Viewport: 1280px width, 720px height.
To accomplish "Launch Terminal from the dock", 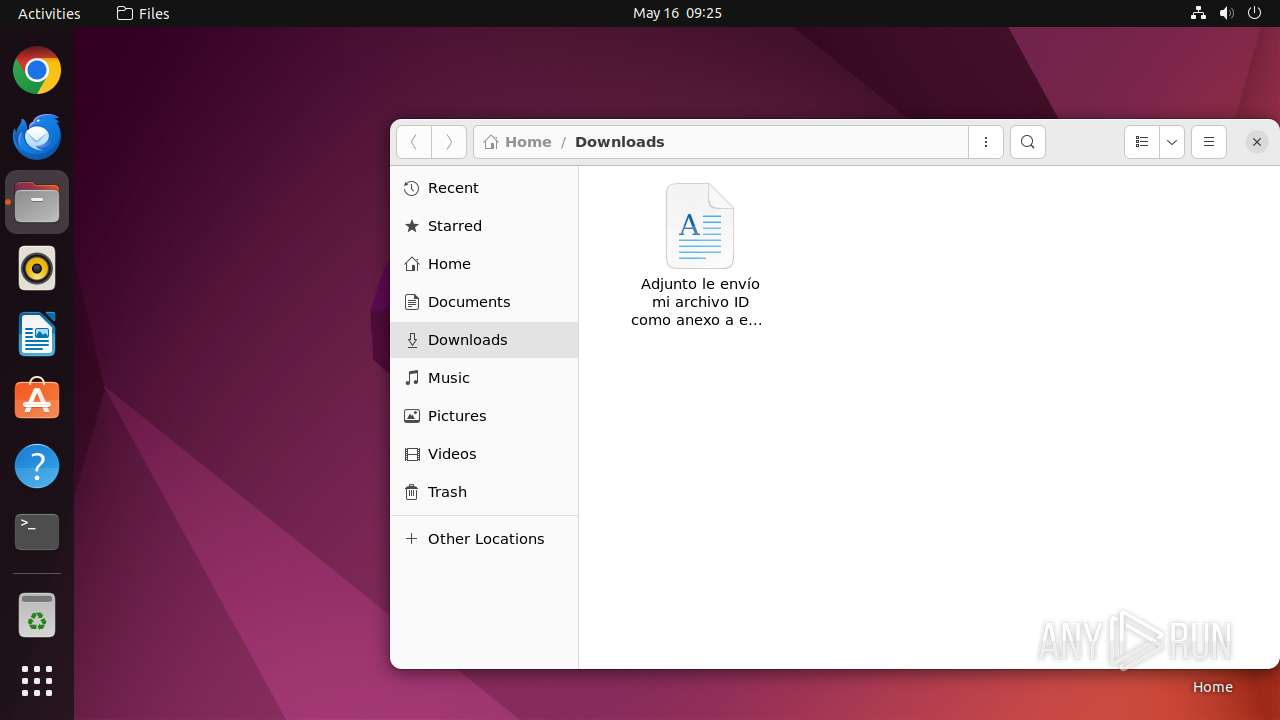I will pyautogui.click(x=37, y=532).
